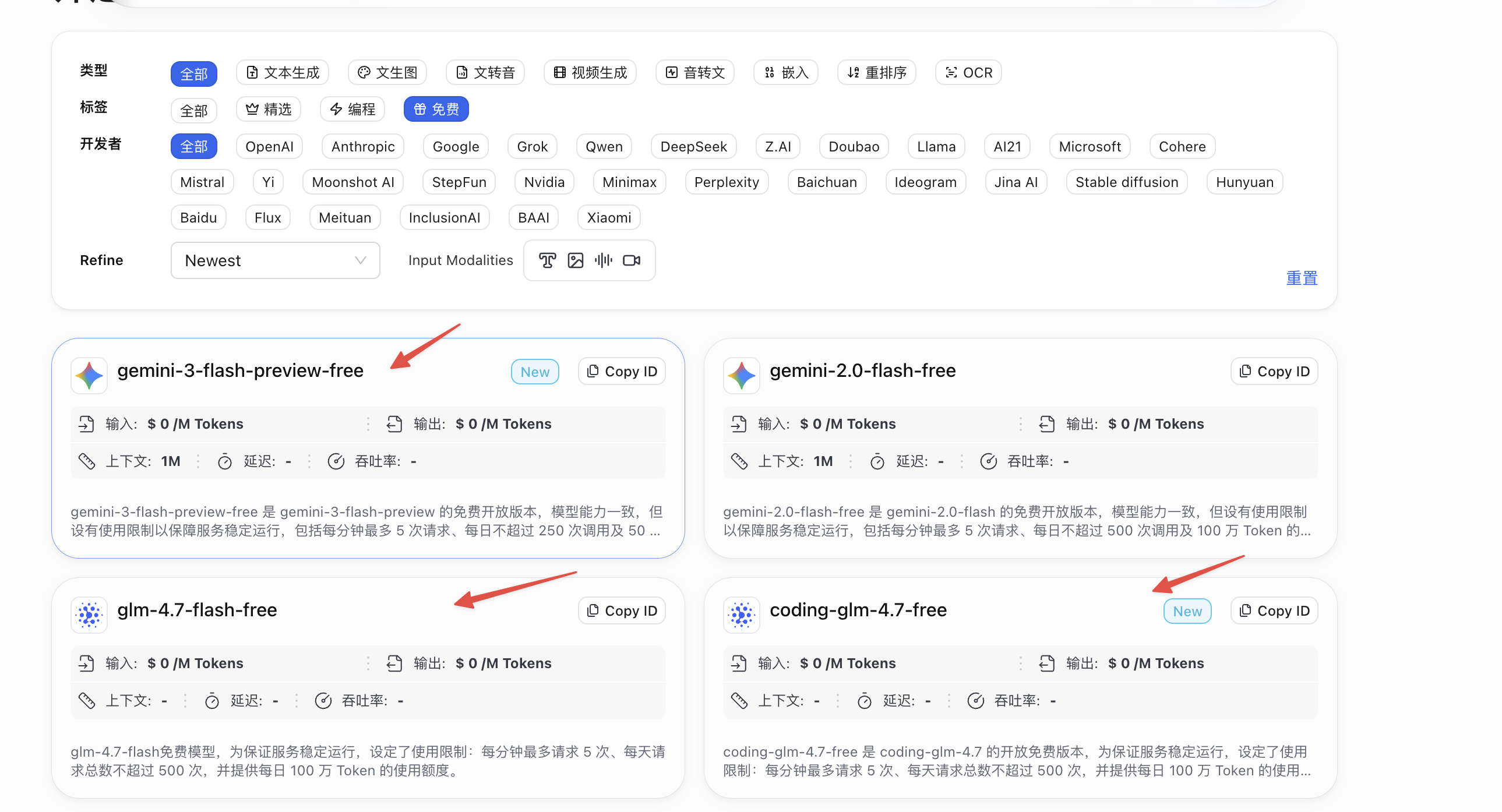Filter developers by InclusionAI
The image size is (1502, 812).
445,217
